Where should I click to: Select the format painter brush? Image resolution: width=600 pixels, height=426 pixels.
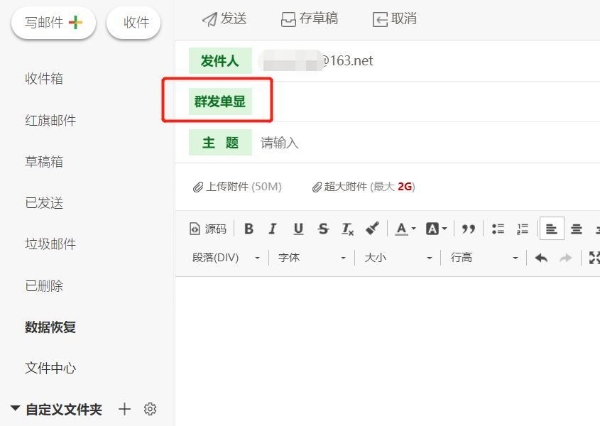372,229
